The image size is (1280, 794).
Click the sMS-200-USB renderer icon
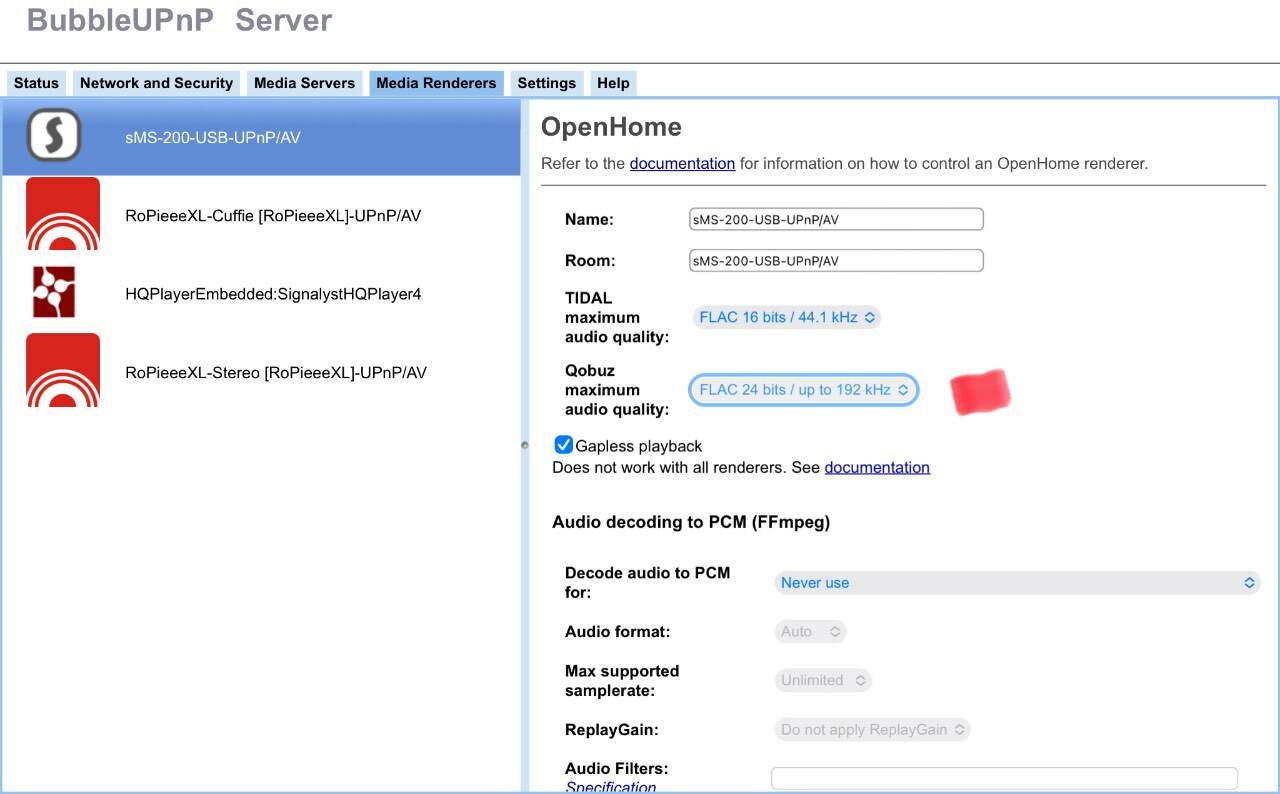click(x=54, y=135)
